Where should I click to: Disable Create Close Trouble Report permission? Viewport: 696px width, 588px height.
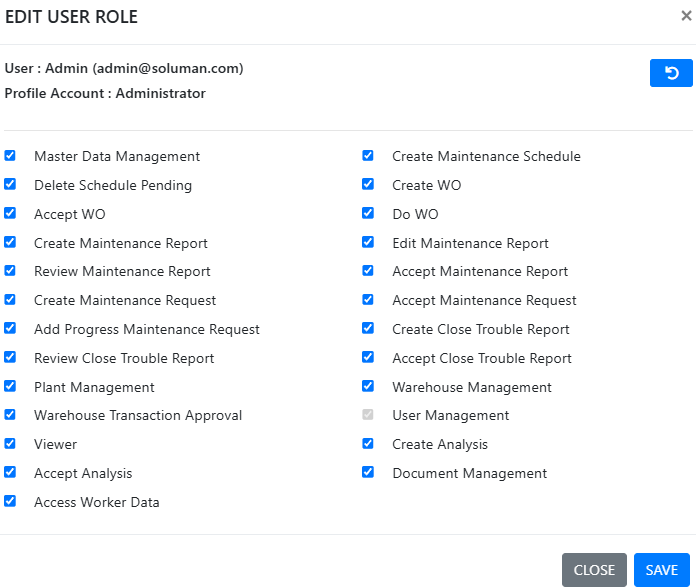click(x=368, y=329)
